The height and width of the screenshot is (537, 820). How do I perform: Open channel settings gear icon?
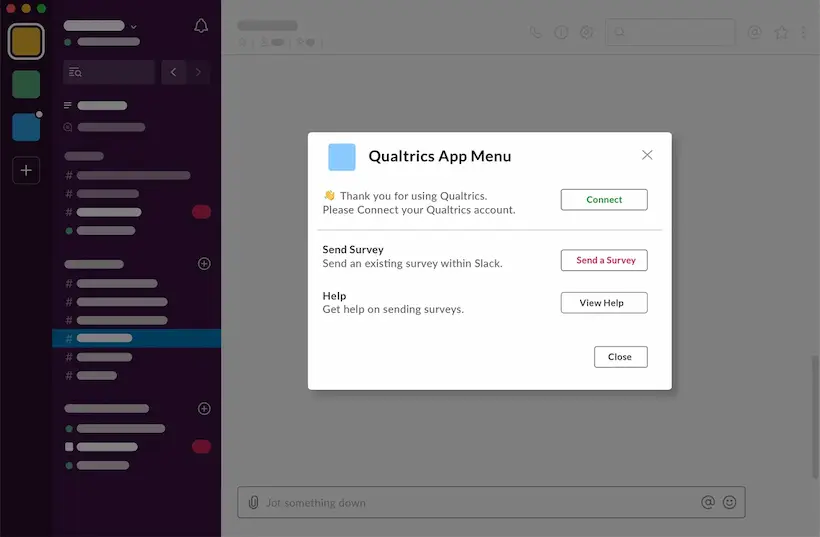[x=587, y=32]
